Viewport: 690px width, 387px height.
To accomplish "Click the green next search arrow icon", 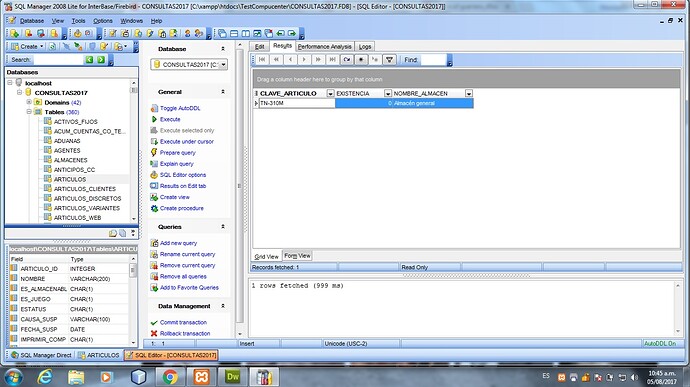I will pyautogui.click(x=101, y=59).
